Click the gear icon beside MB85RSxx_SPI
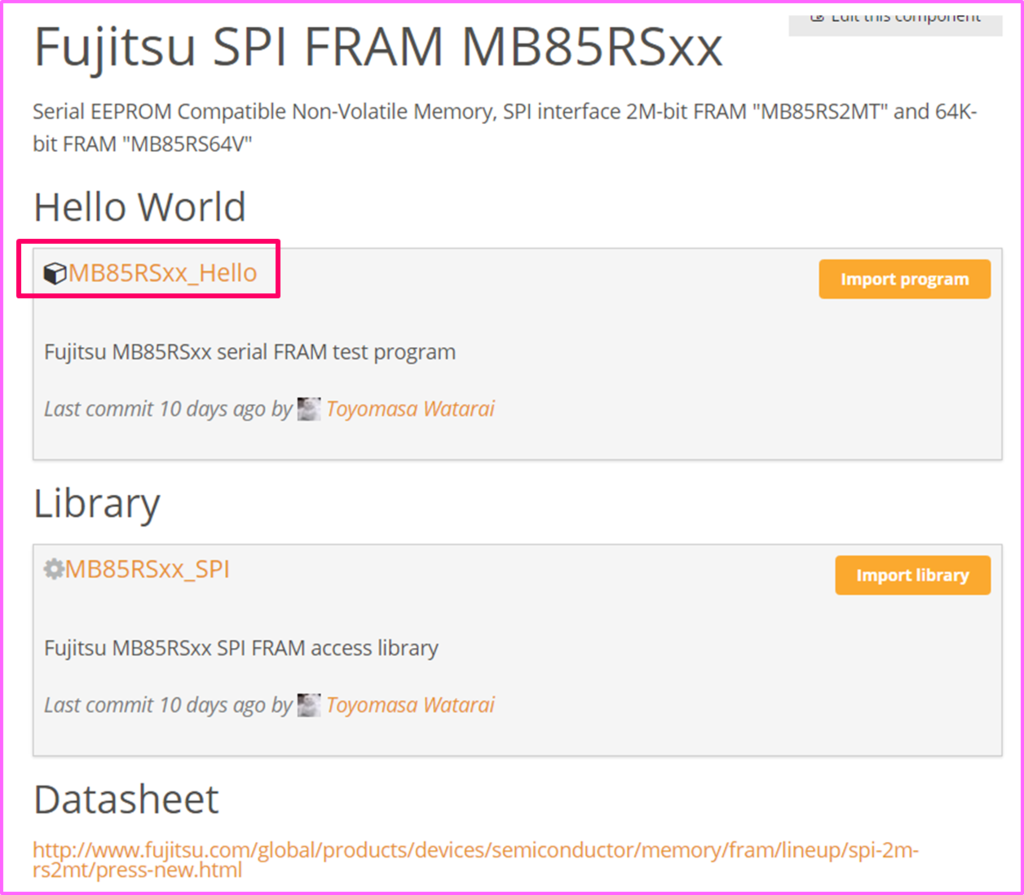Image resolution: width=1024 pixels, height=895 pixels. click(x=54, y=569)
